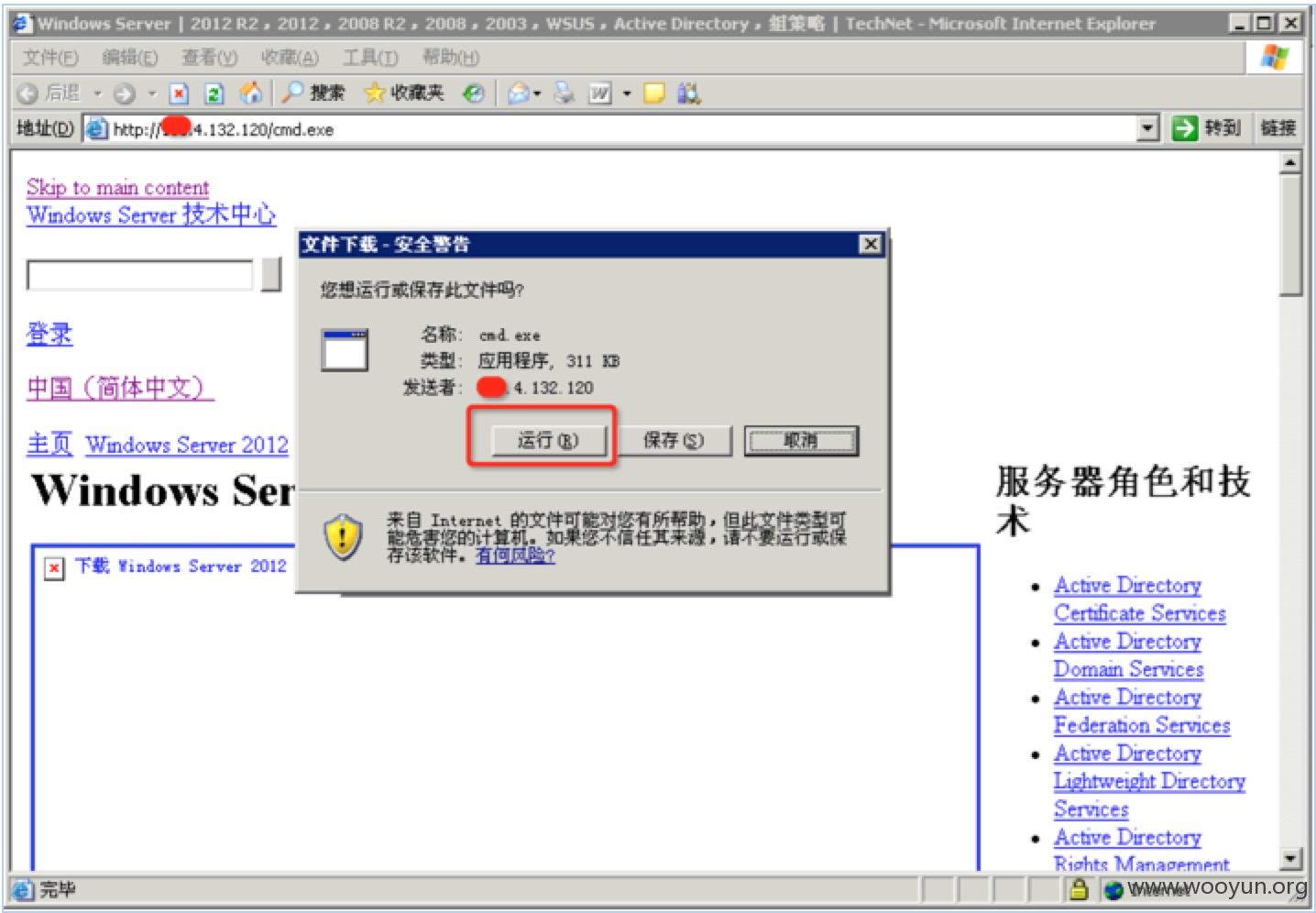The image size is (1316, 913).
Task: Open the address bar dropdown list
Action: [x=1147, y=128]
